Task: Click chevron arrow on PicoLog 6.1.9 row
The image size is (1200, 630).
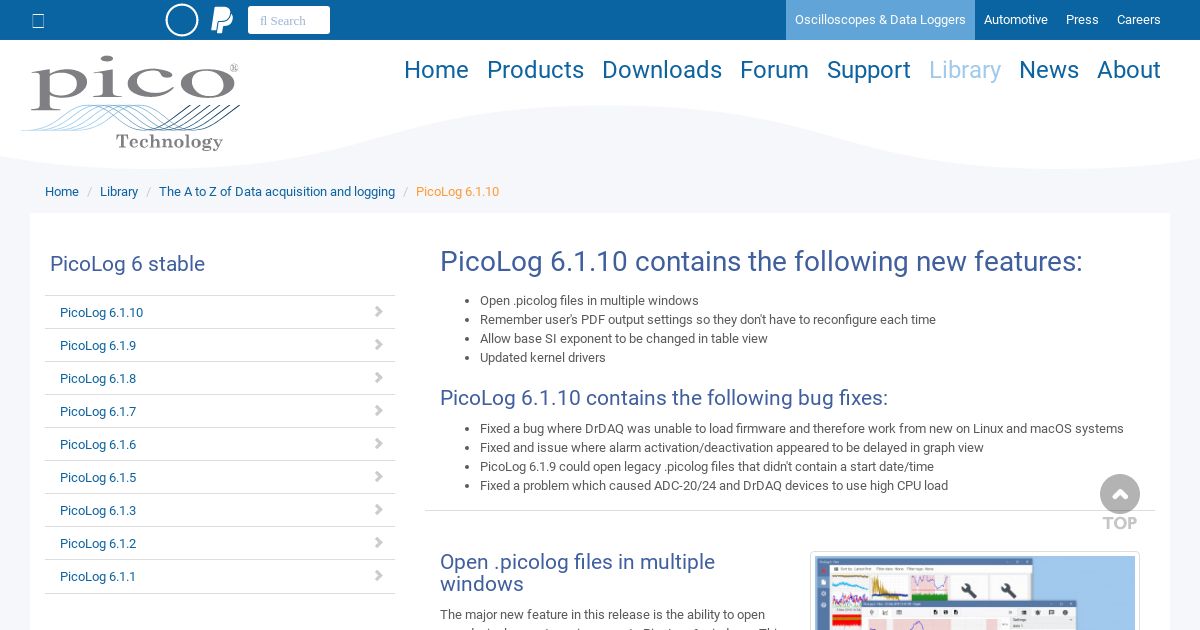Action: click(x=379, y=345)
